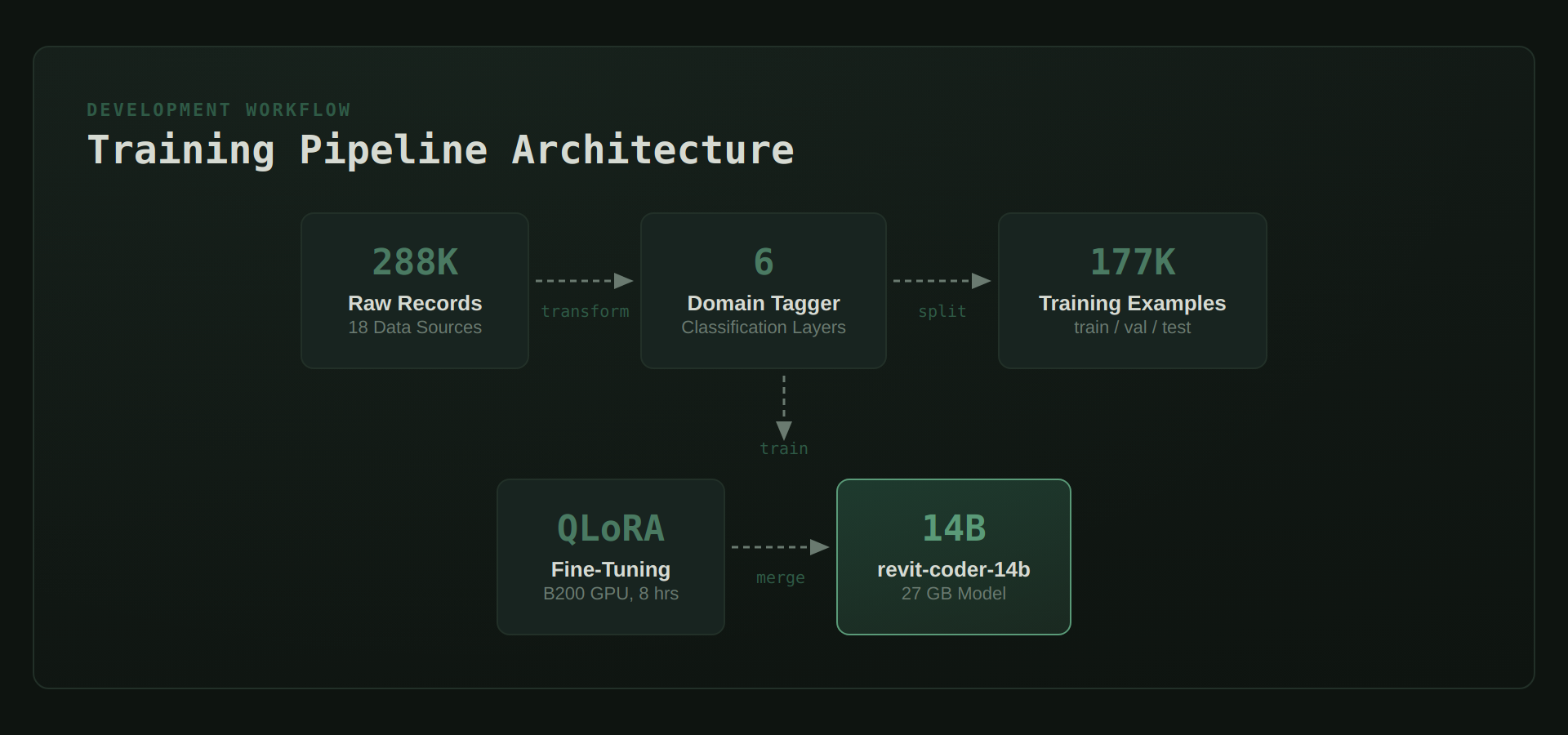Click the '18 Data Sources' text
This screenshot has height=735, width=1568.
point(415,327)
